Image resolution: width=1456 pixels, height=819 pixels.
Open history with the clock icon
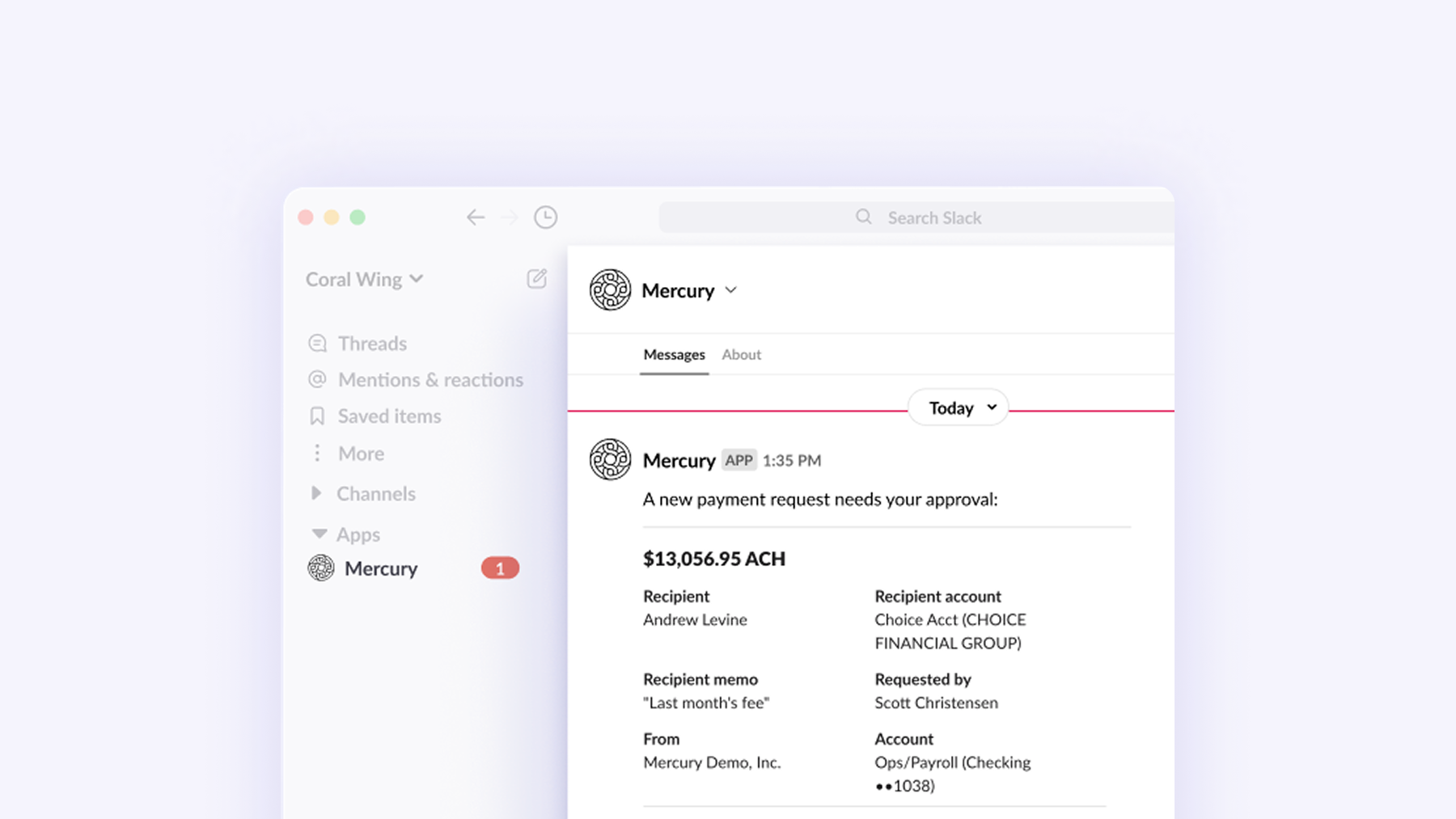(x=545, y=217)
